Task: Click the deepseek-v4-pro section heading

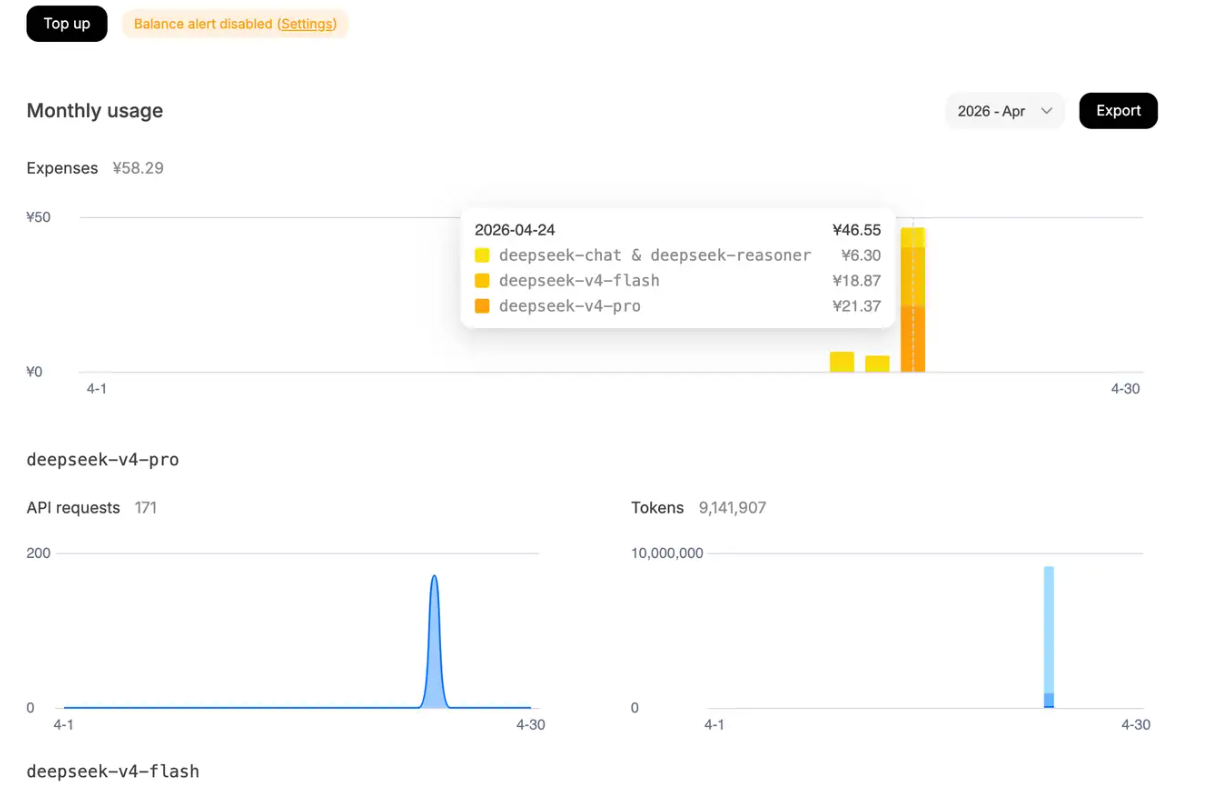Action: click(103, 460)
